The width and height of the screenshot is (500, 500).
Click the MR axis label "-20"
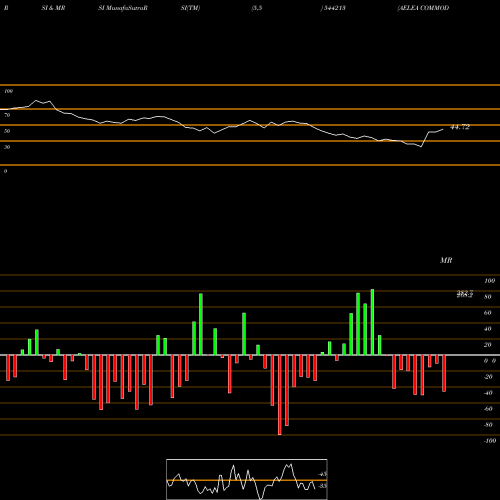488,377
